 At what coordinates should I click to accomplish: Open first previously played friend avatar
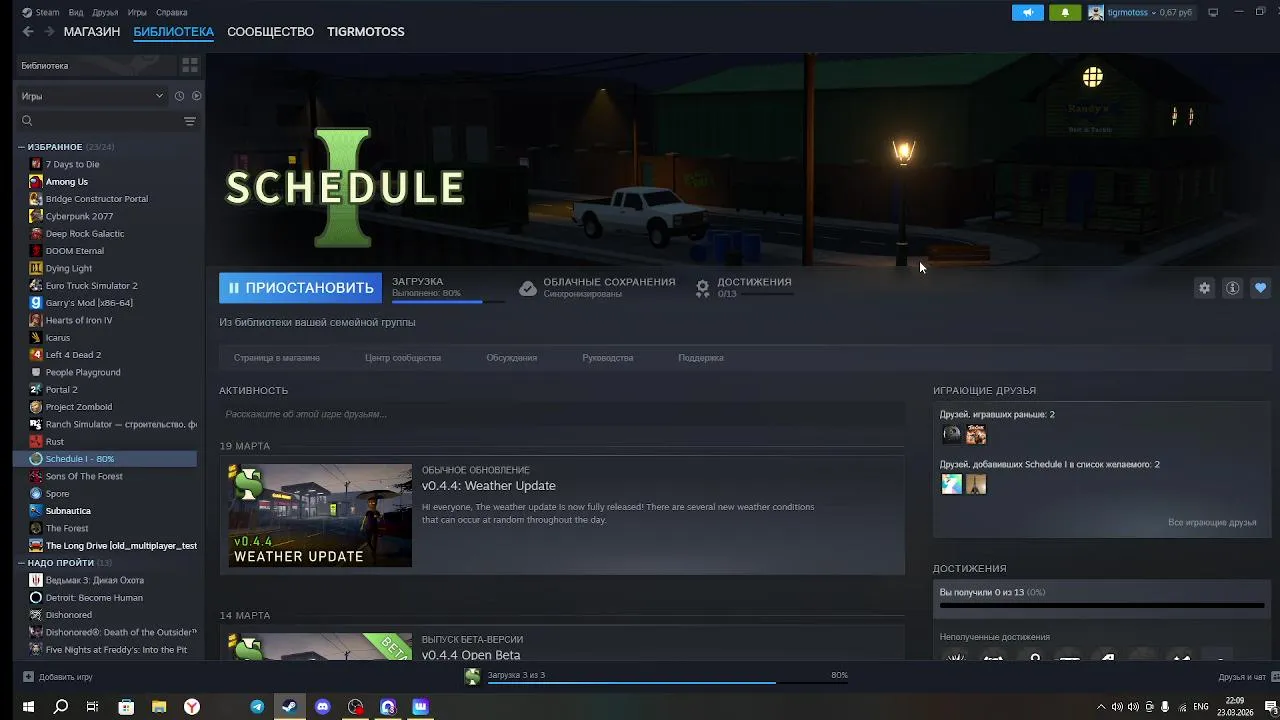952,434
